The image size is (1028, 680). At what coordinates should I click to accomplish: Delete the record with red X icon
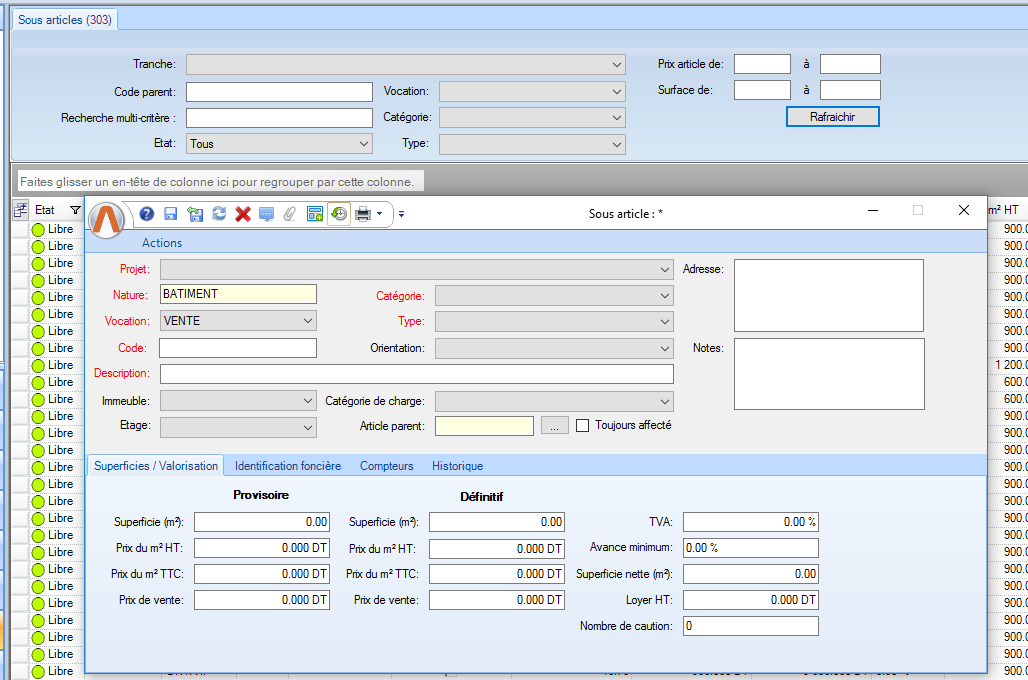tap(242, 214)
